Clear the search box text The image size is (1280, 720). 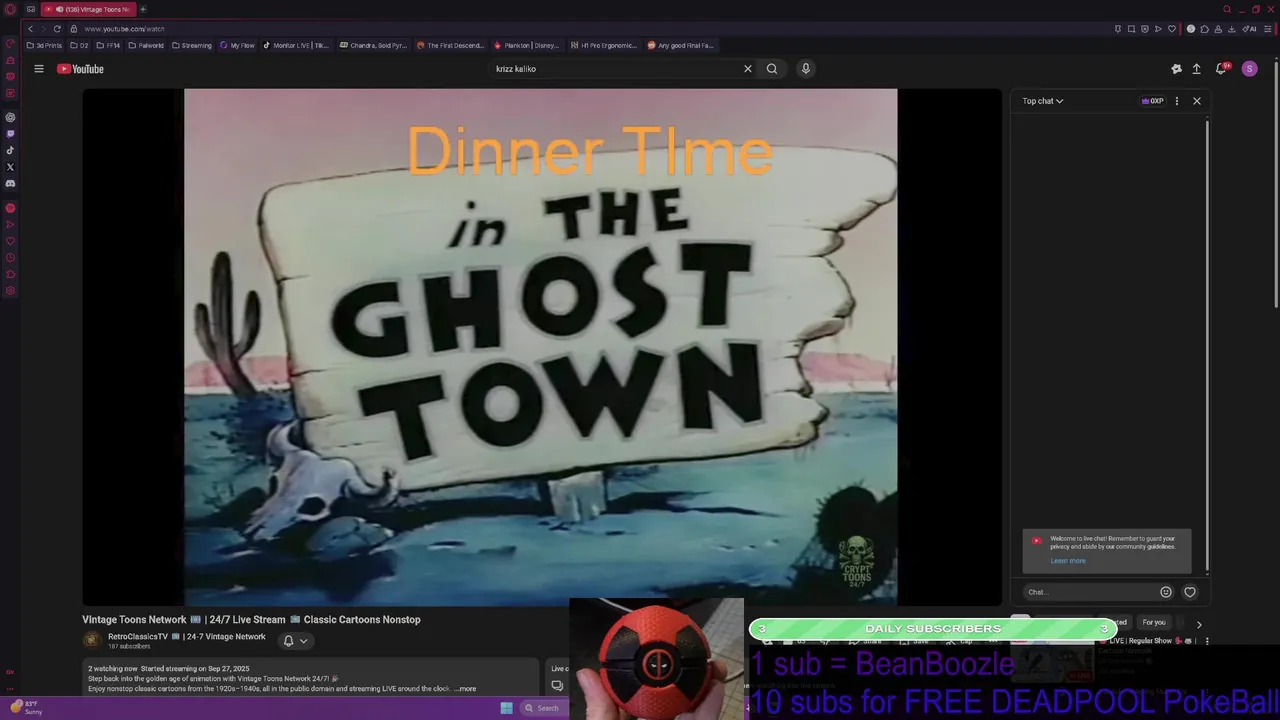747,69
